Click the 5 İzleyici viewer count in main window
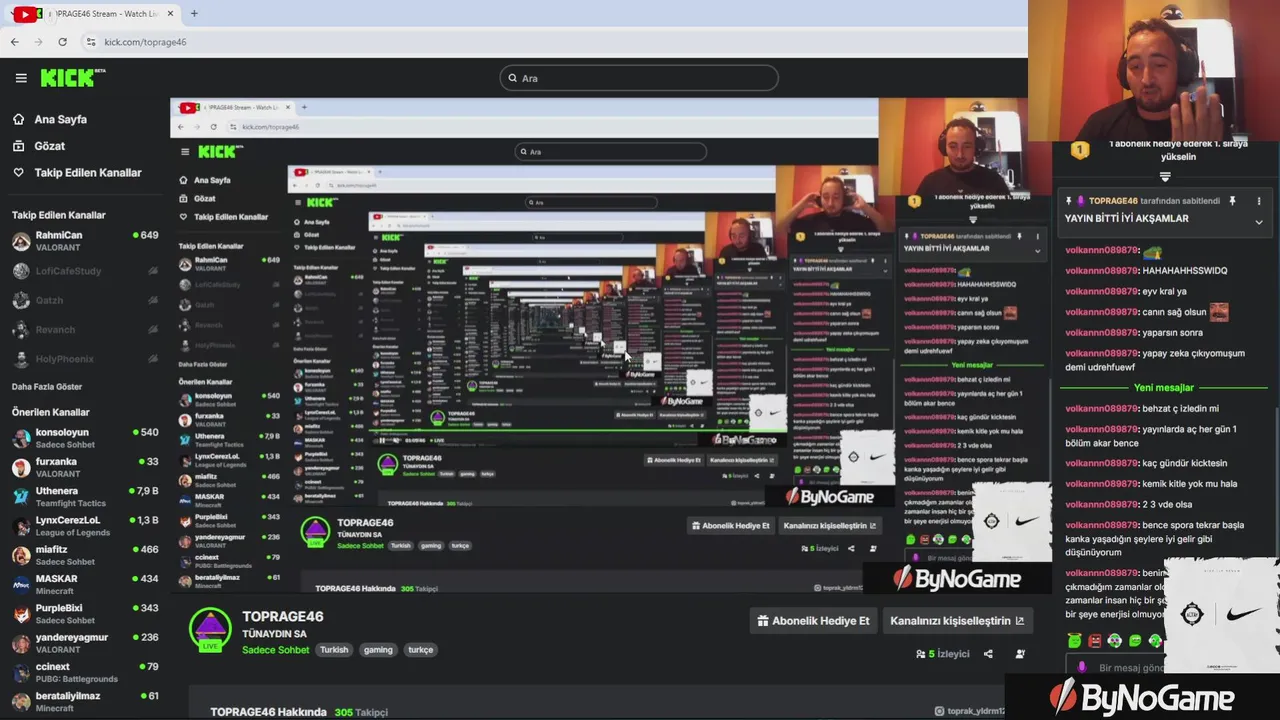This screenshot has height=720, width=1280. point(942,654)
